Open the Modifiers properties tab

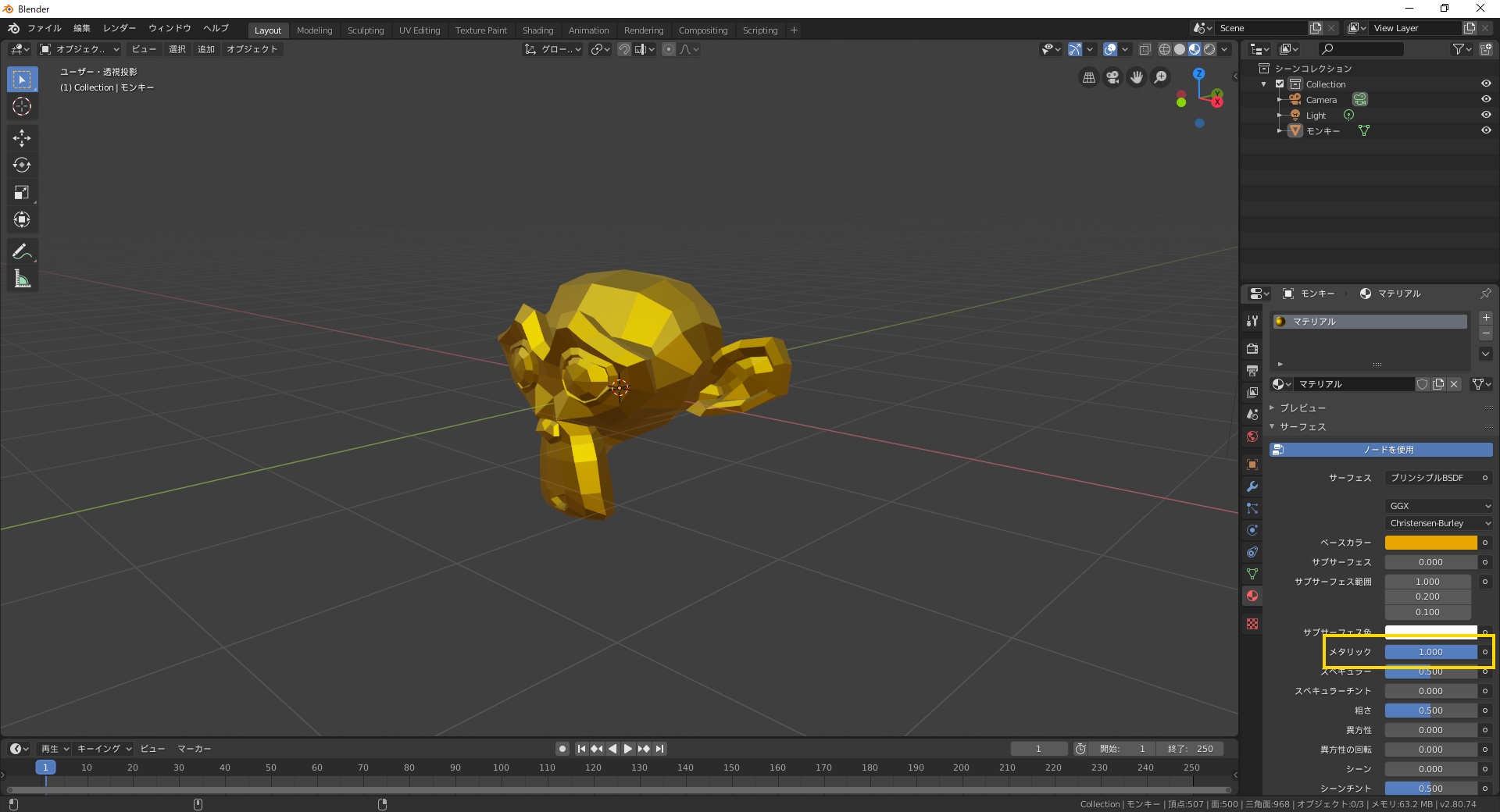pyautogui.click(x=1252, y=486)
